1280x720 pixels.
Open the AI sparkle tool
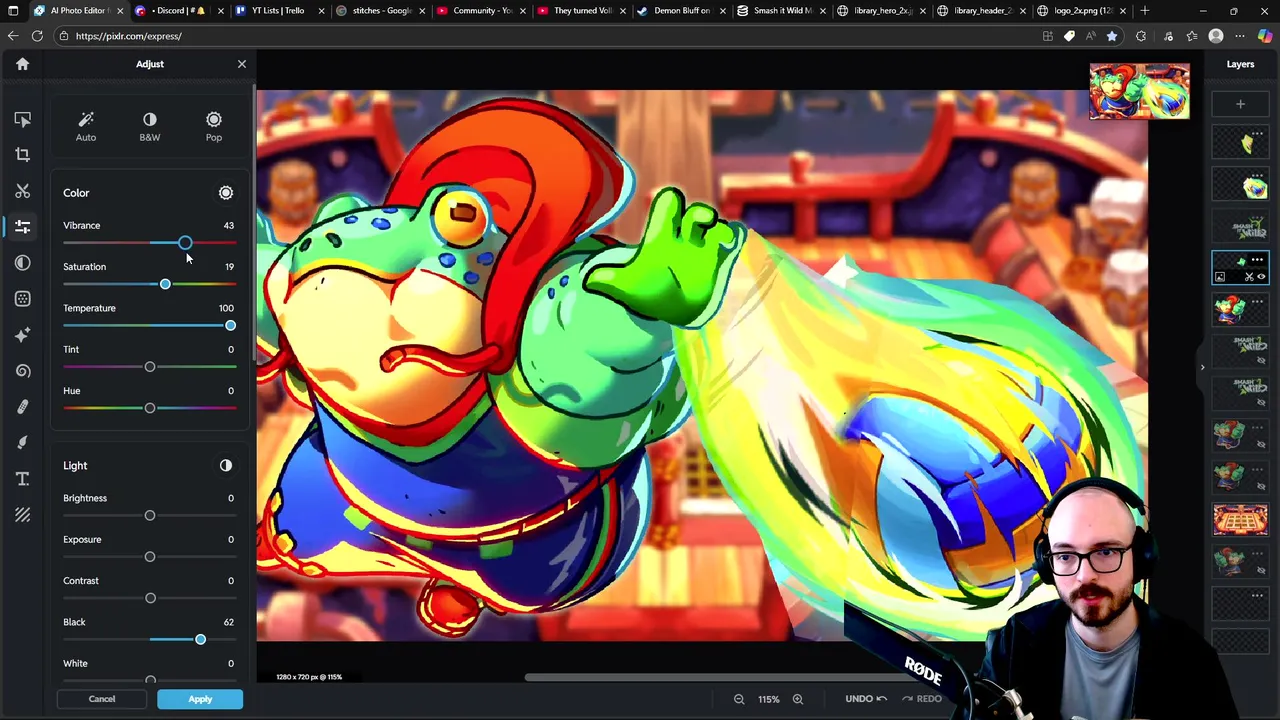click(x=22, y=335)
